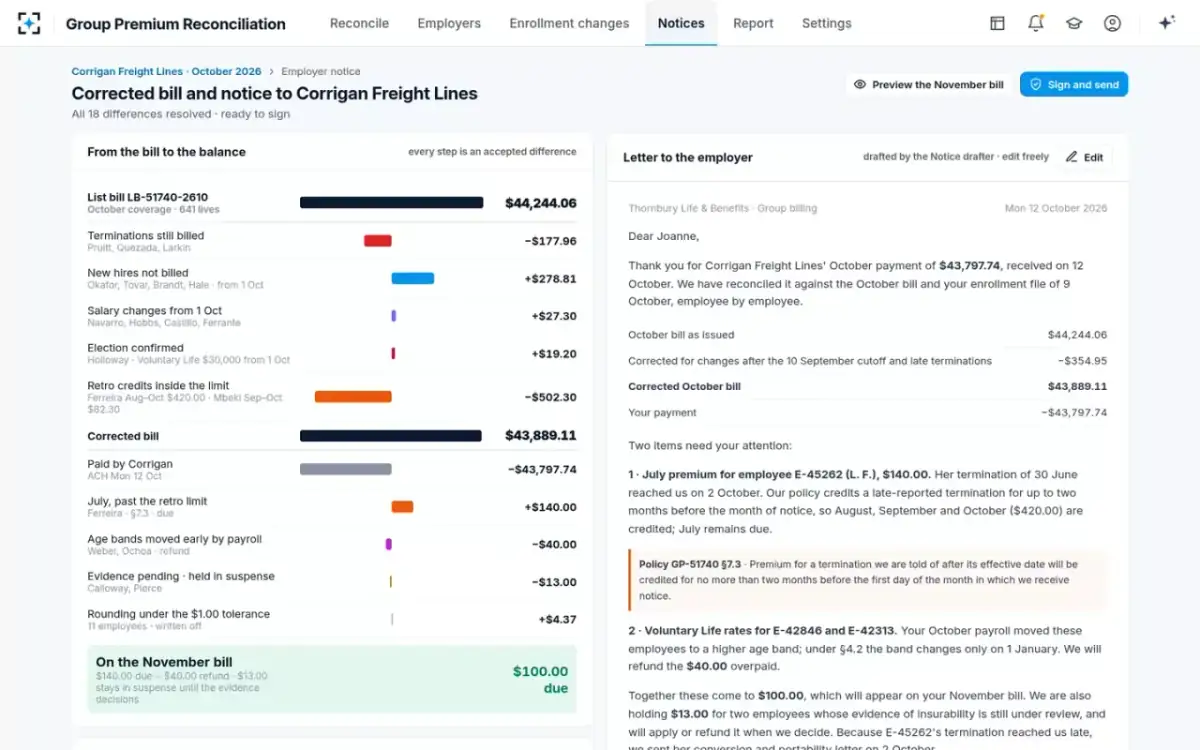1200x750 pixels.
Task: Open the user account icon
Action: 1112,23
